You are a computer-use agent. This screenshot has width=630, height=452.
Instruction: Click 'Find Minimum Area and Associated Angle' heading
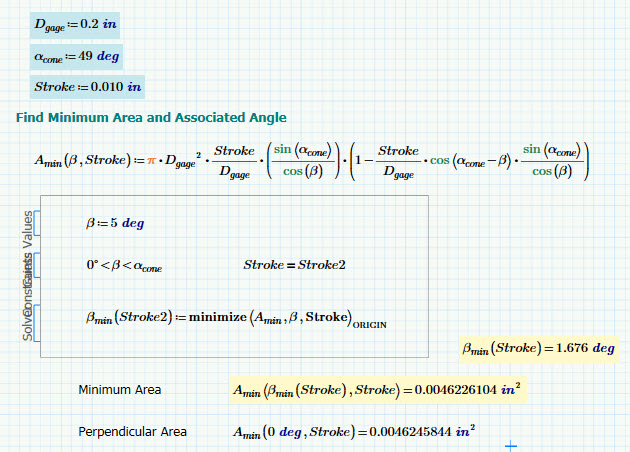click(x=151, y=117)
